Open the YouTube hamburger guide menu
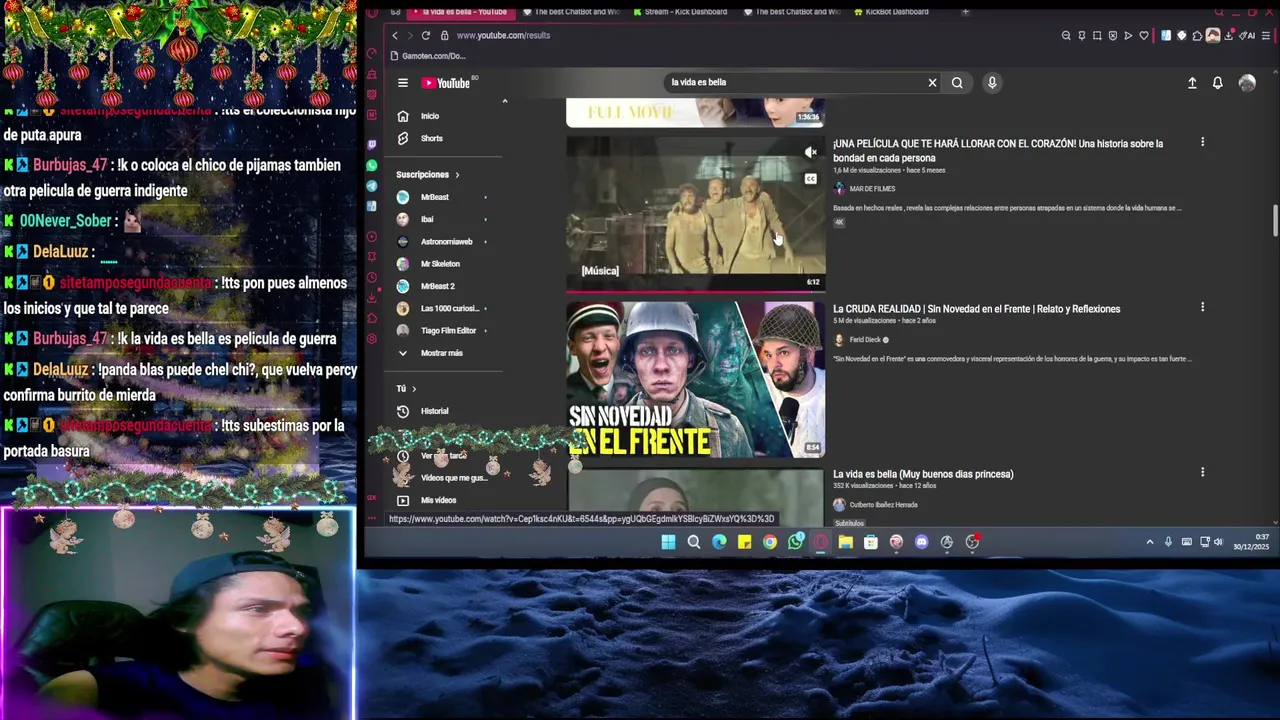 (x=402, y=83)
